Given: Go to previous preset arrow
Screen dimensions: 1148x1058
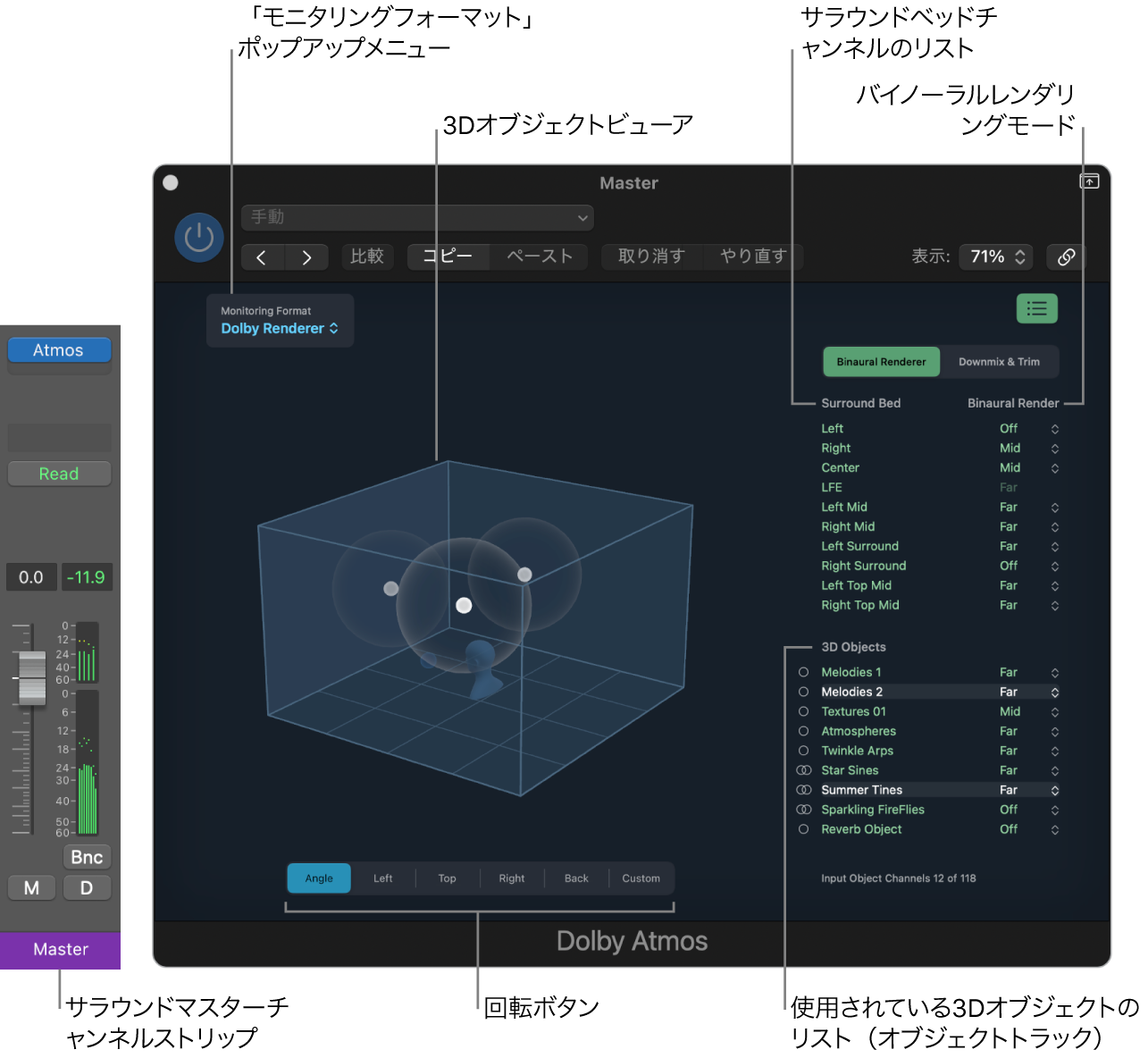Looking at the screenshot, I should point(262,257).
